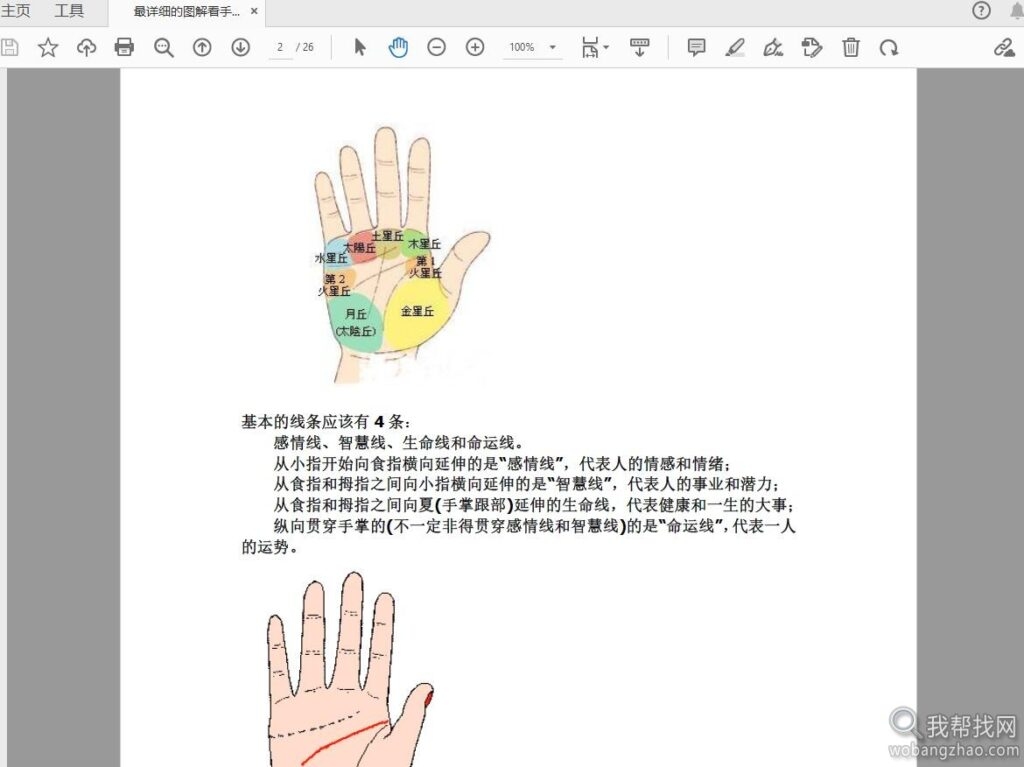Rotate the current page
1024x767 pixels.
click(x=890, y=46)
